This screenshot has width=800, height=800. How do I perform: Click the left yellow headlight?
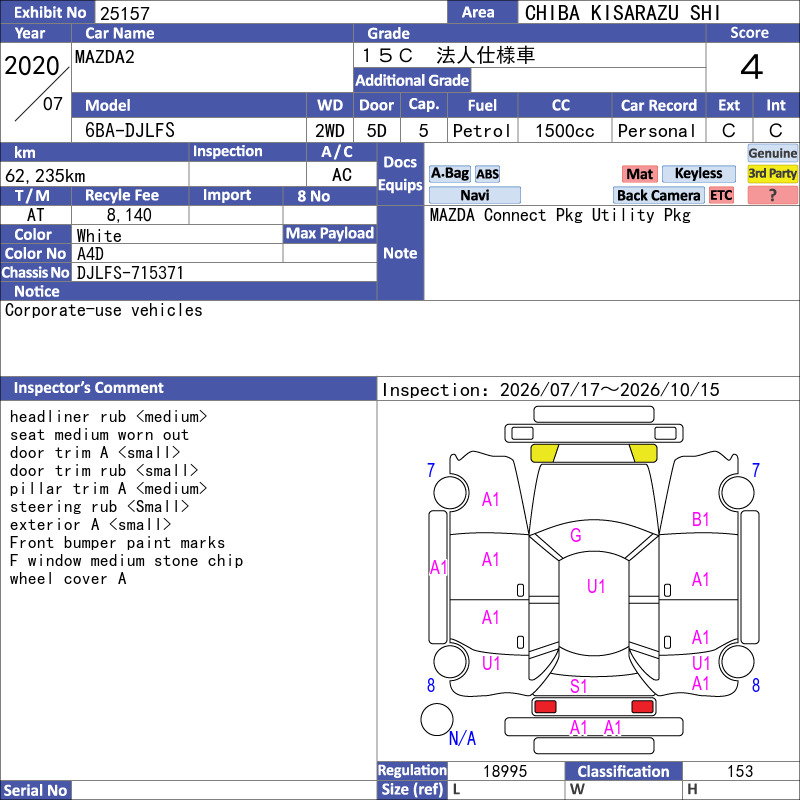[x=544, y=453]
